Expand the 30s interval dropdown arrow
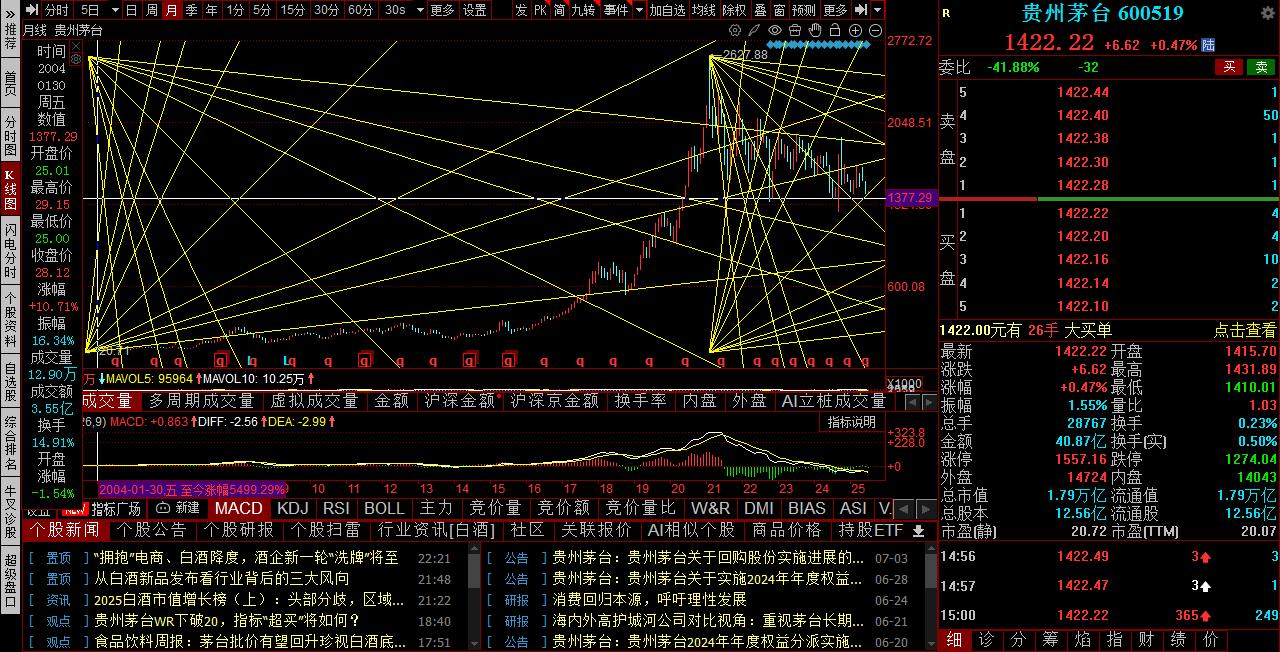The width and height of the screenshot is (1280, 652). (418, 10)
